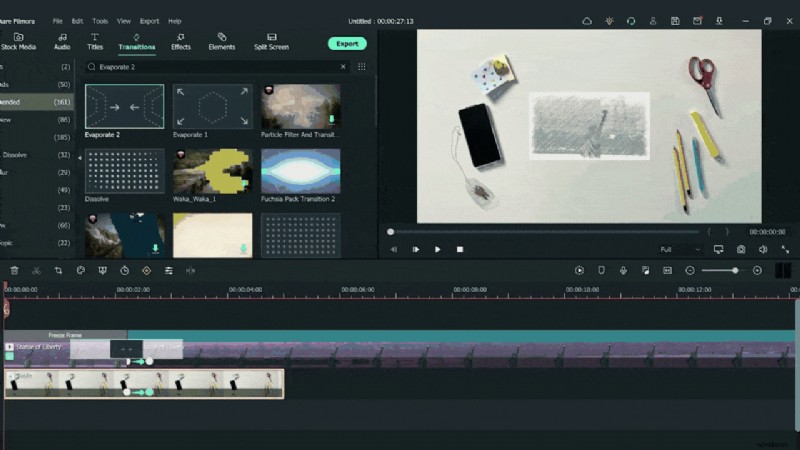Click the speed timer icon in timeline toolbar

(x=124, y=270)
